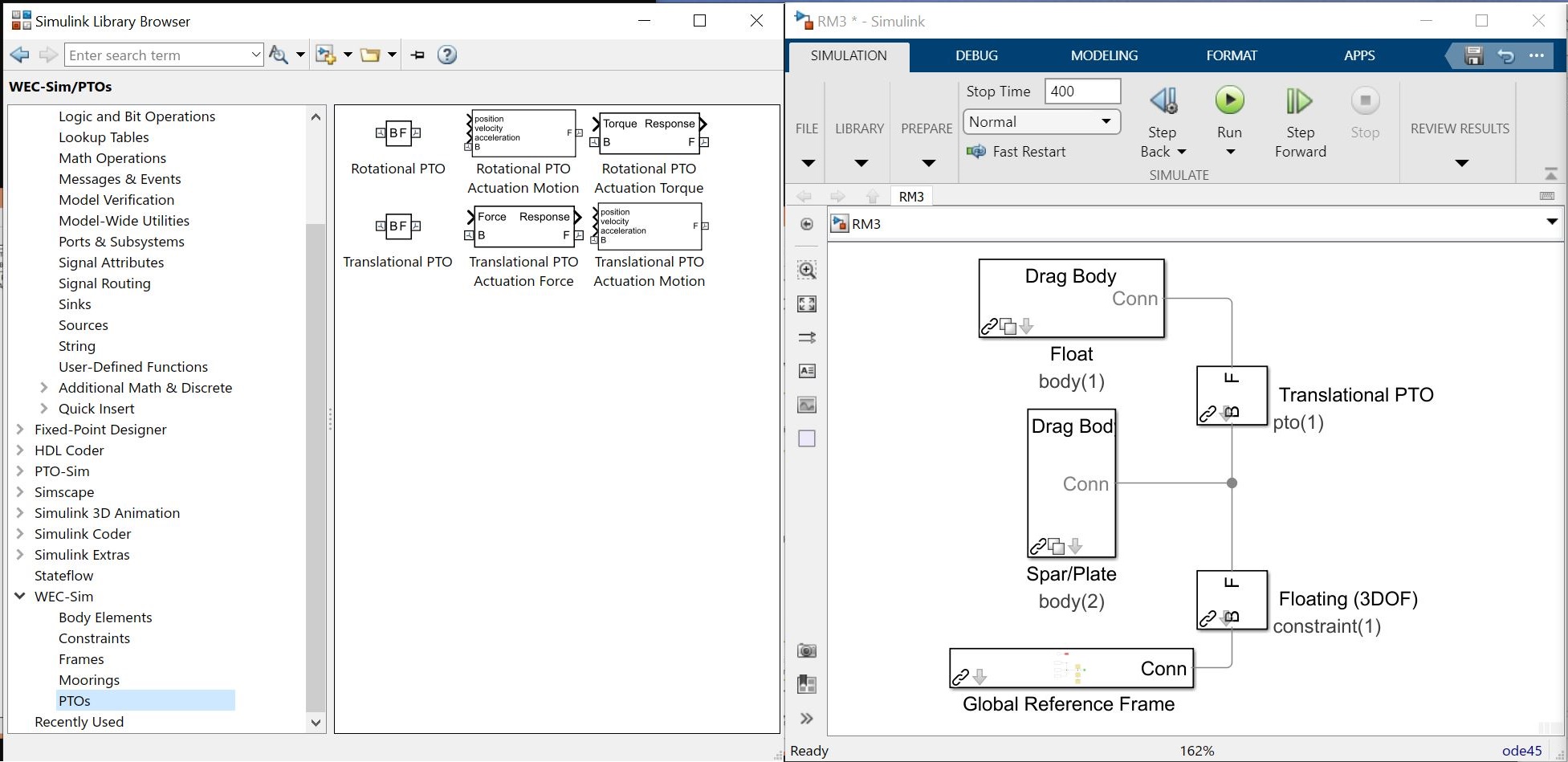Open the Run button dropdown arrow

[x=1230, y=152]
